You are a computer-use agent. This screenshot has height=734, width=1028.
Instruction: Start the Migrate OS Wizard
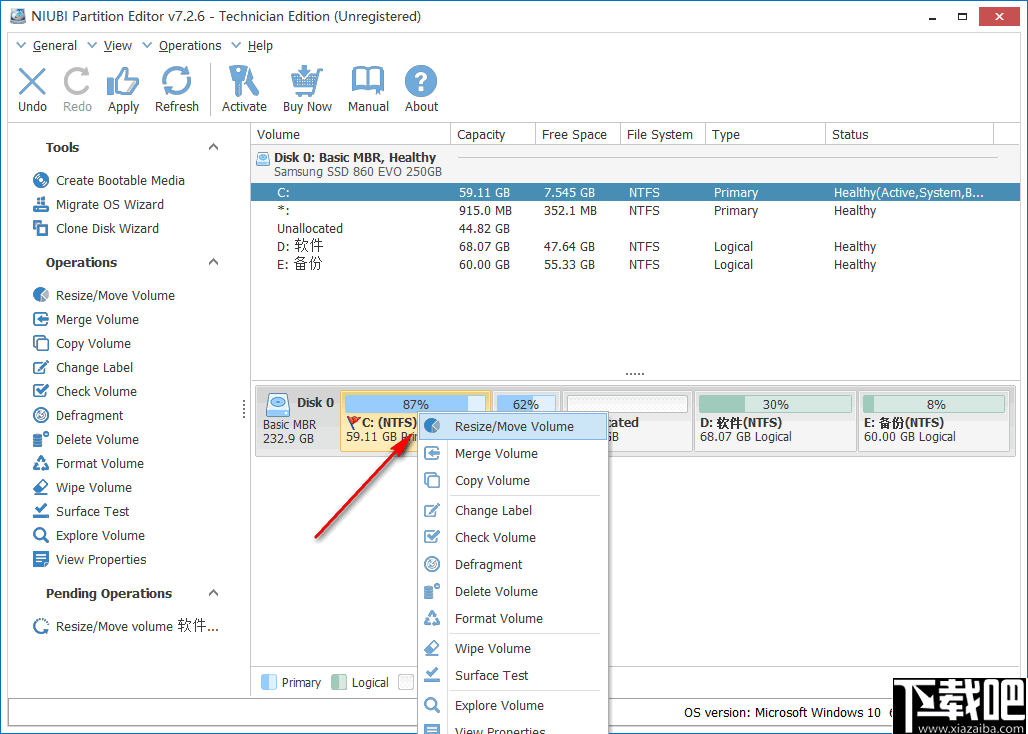point(103,204)
